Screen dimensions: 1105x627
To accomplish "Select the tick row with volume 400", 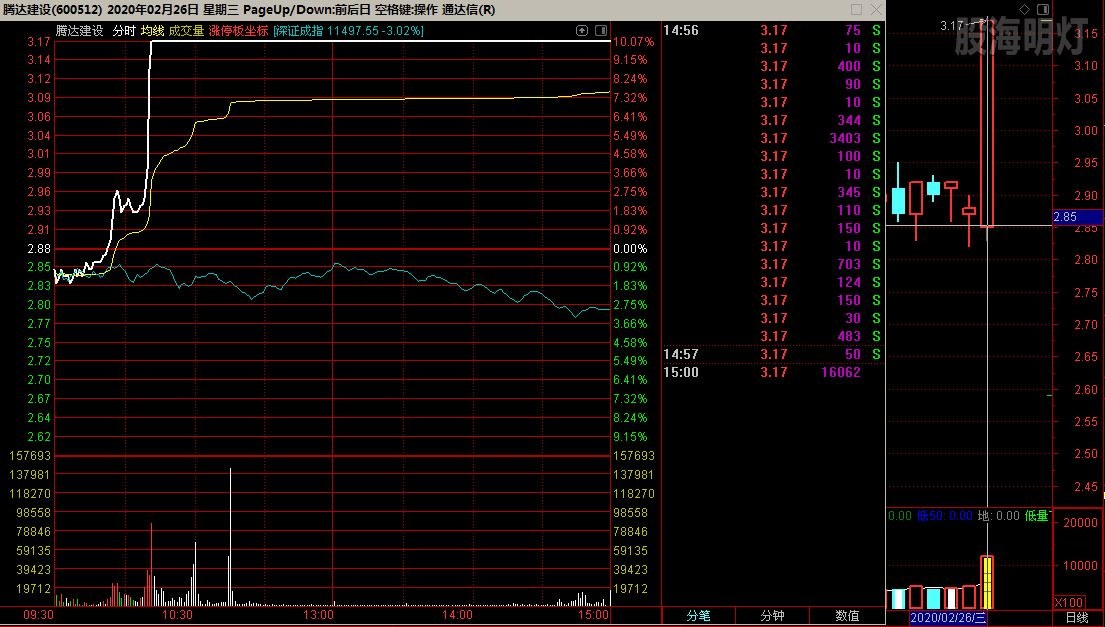I will pos(772,66).
